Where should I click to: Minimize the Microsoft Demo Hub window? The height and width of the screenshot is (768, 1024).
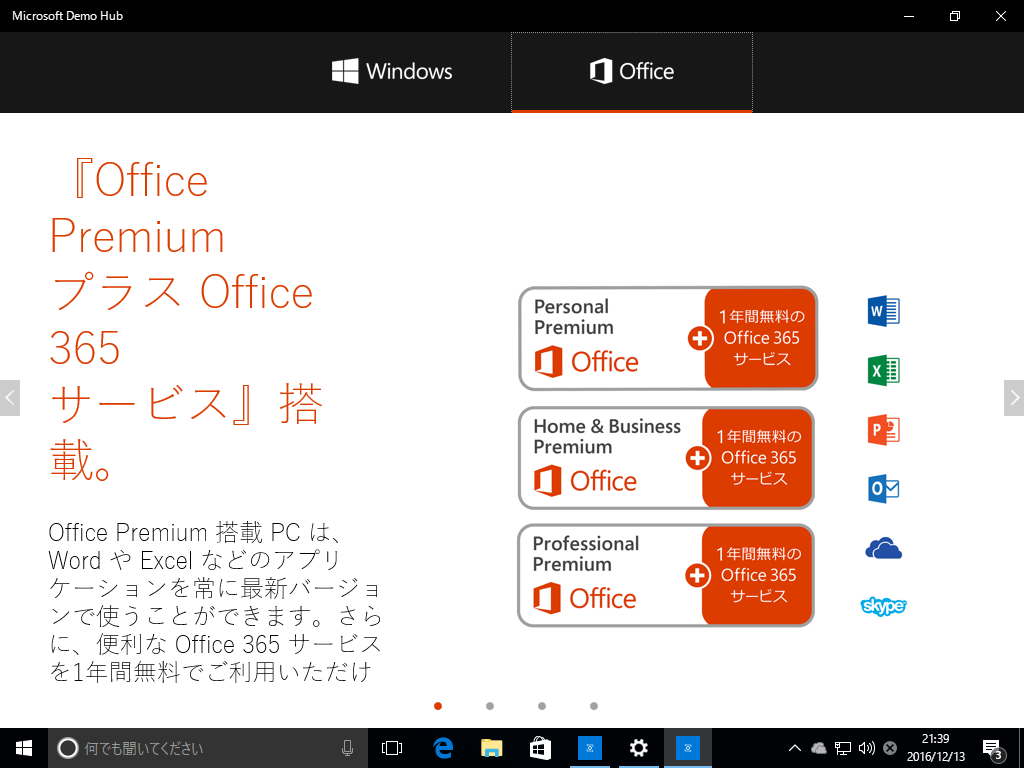[908, 16]
